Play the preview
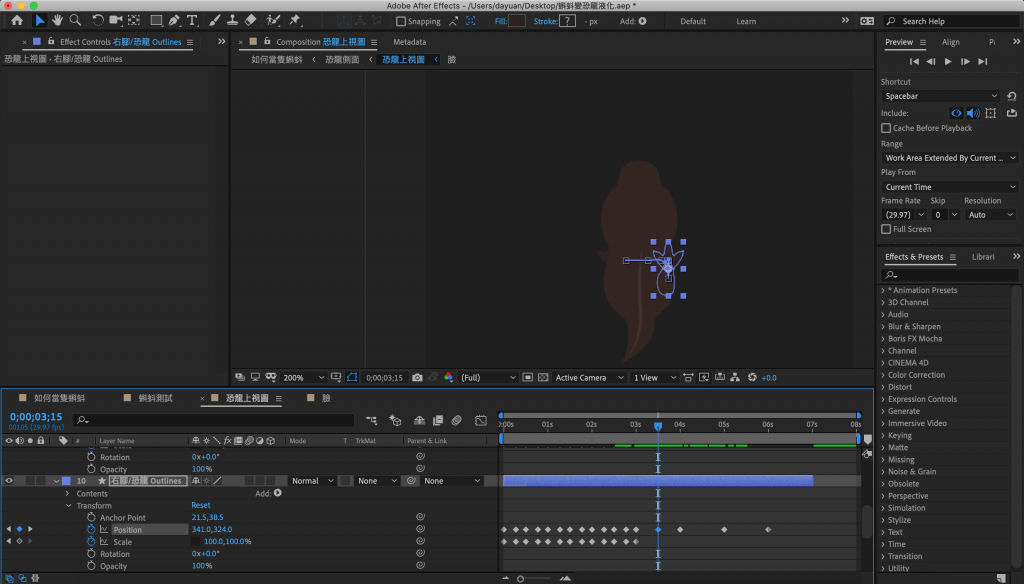Viewport: 1024px width, 584px height. (x=948, y=62)
